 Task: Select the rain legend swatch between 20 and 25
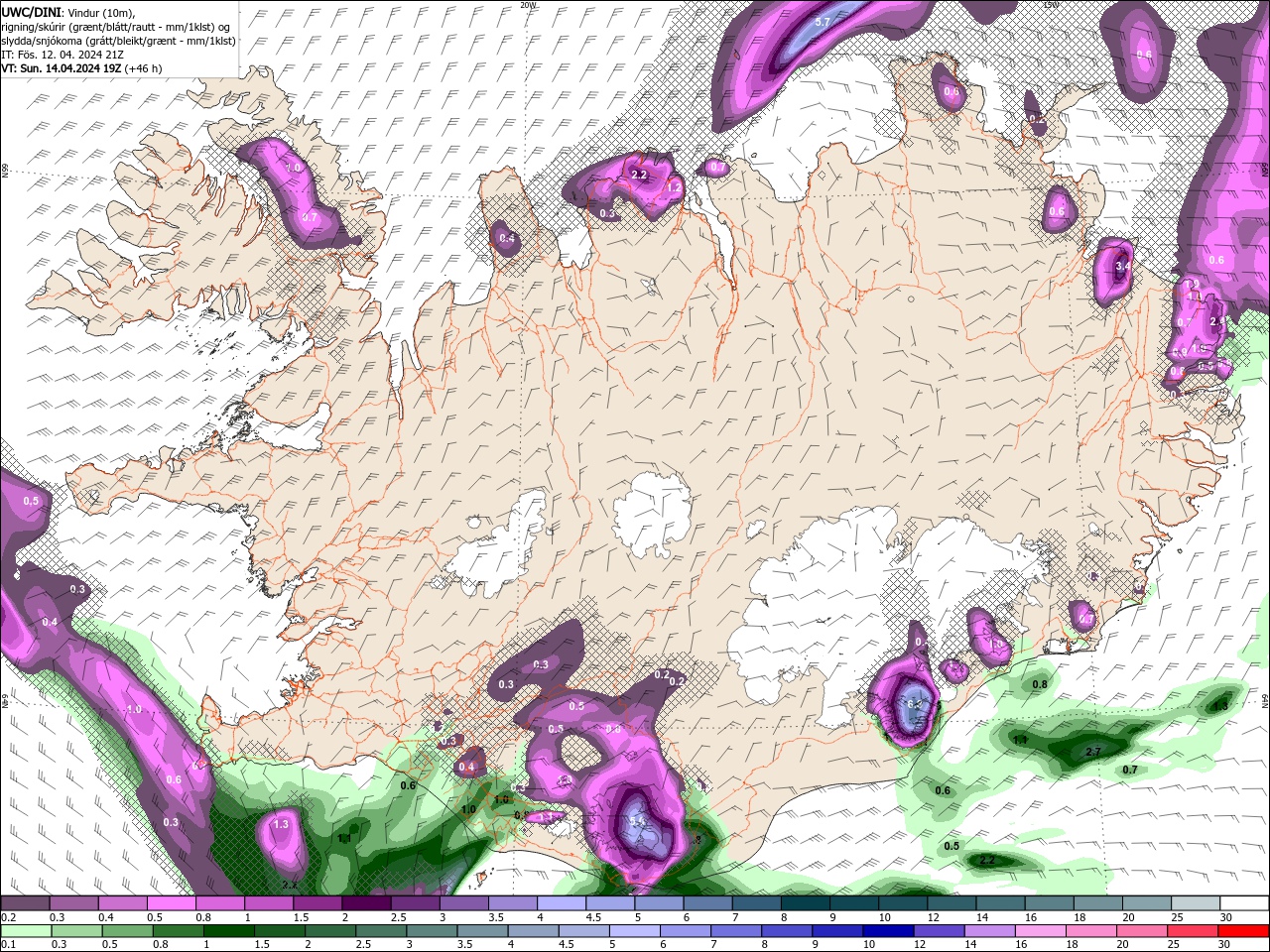point(1140,931)
